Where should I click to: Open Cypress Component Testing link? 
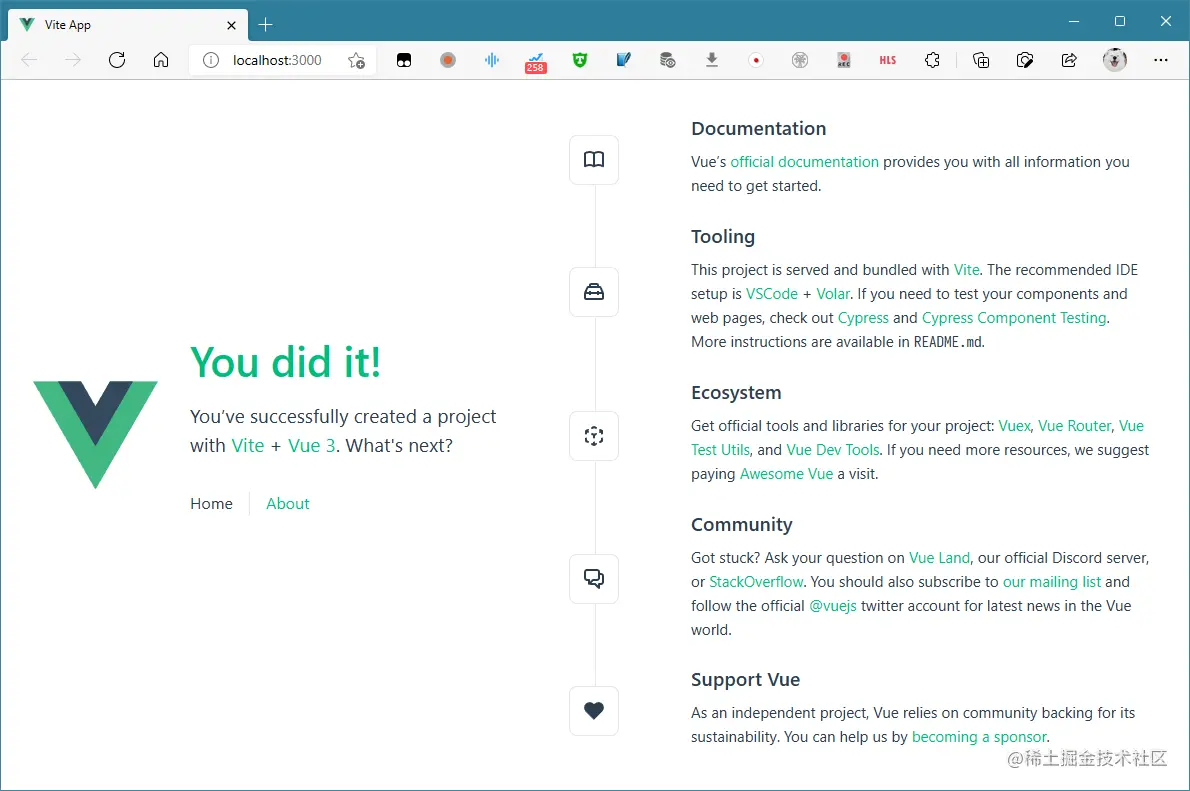click(1014, 317)
